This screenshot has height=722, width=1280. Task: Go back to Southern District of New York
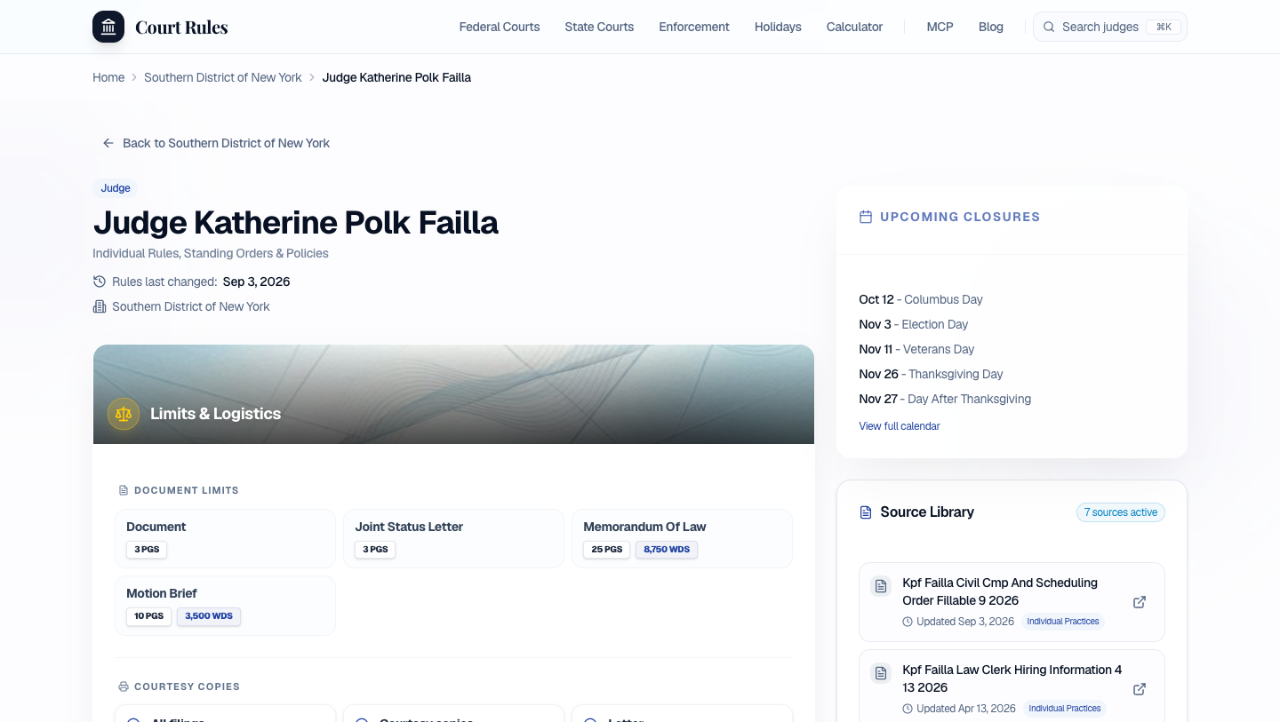click(x=216, y=143)
